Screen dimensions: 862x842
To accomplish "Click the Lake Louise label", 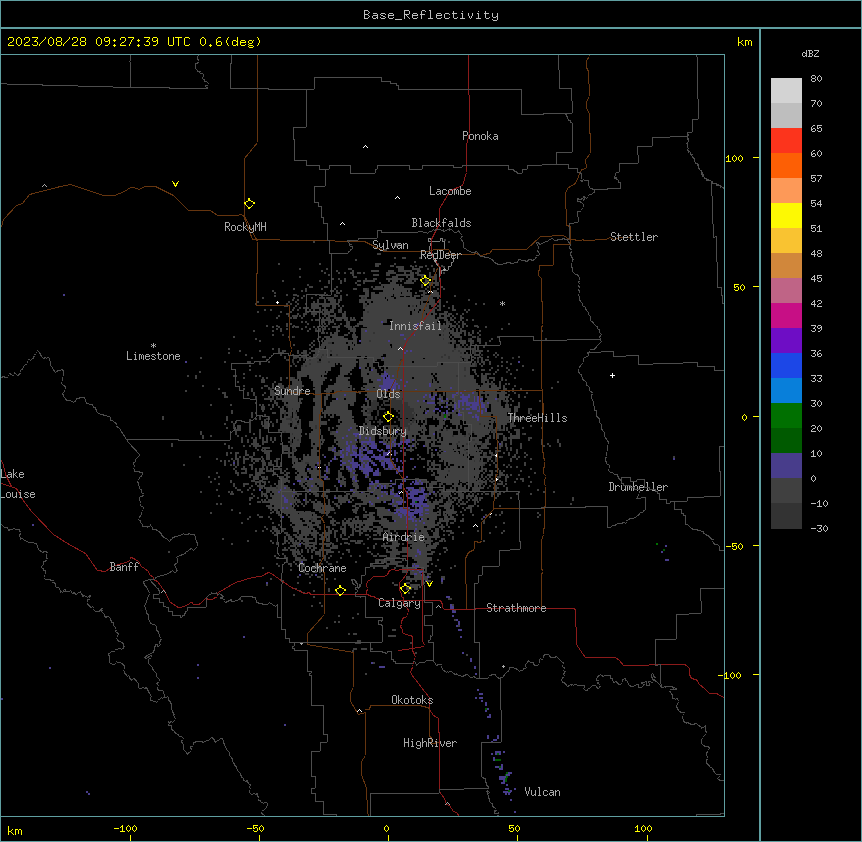I will tap(18, 484).
